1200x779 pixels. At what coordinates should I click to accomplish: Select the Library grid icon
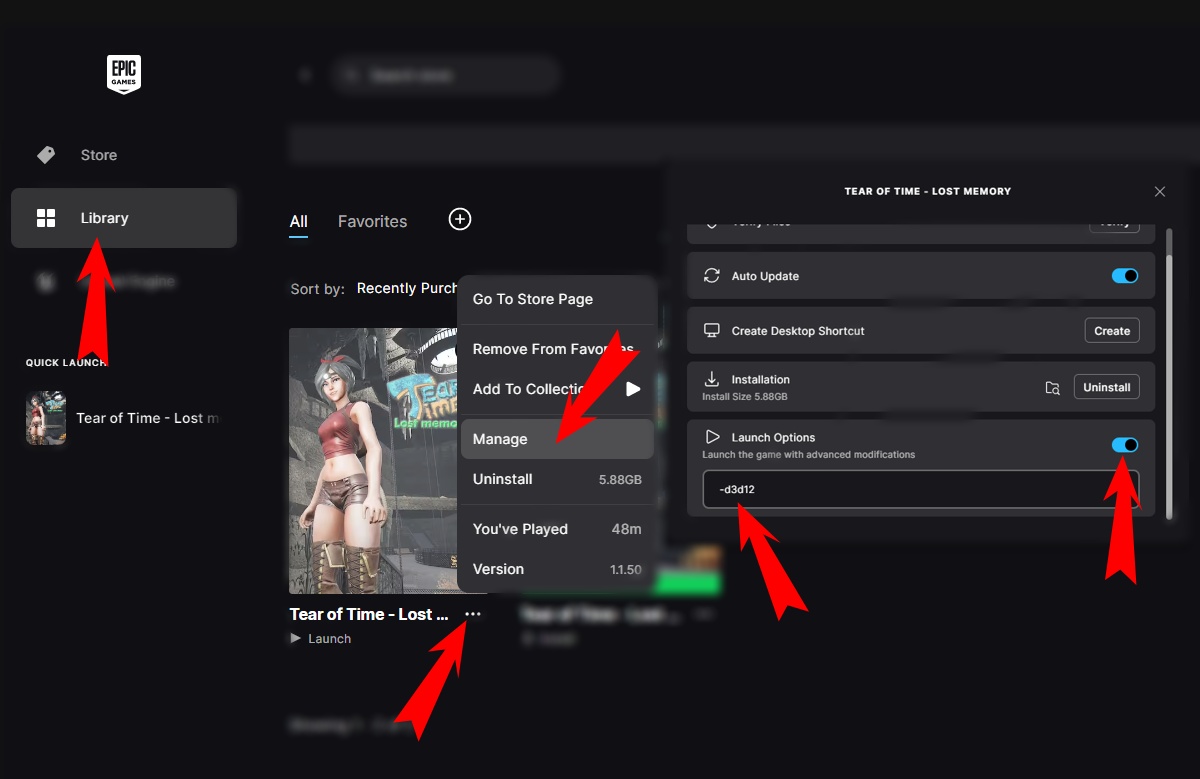click(x=46, y=218)
